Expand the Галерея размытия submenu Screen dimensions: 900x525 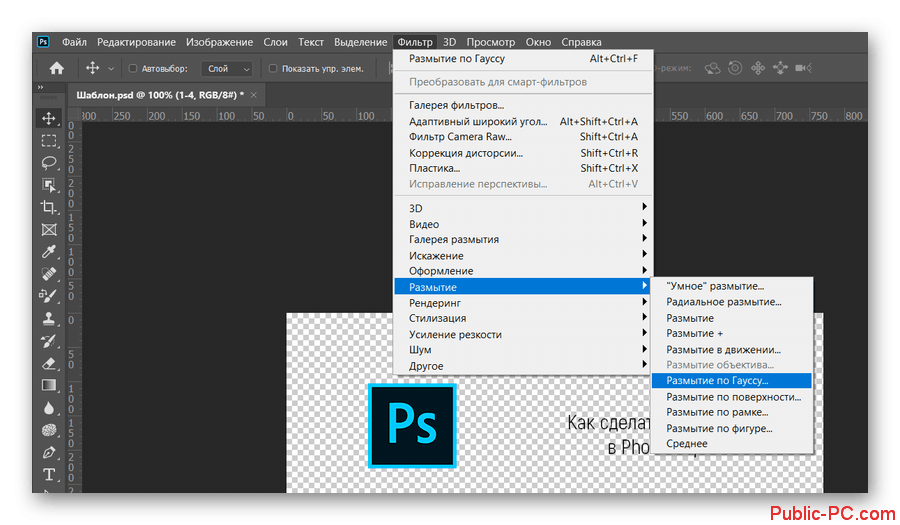point(523,239)
